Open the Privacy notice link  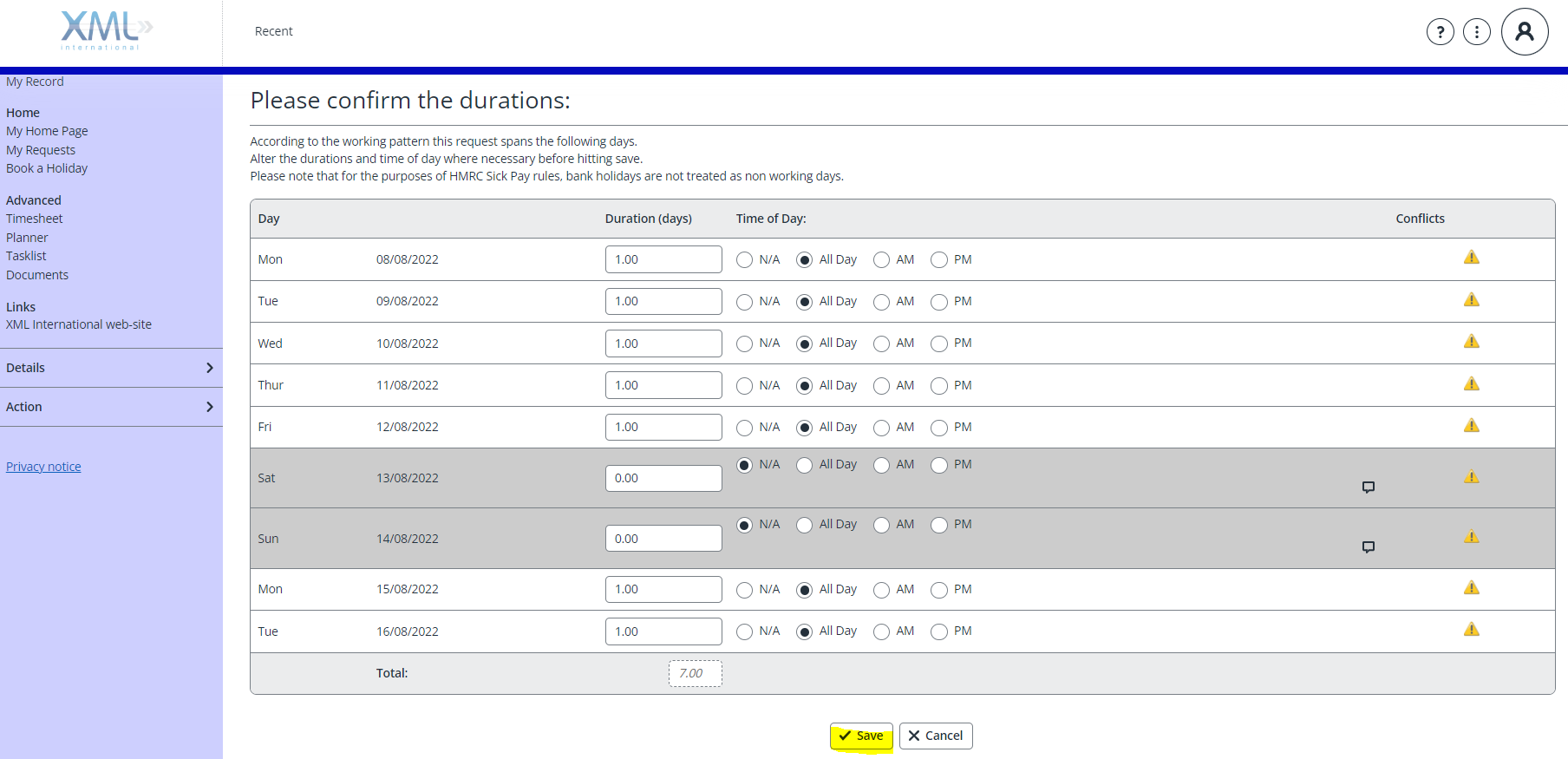click(43, 467)
